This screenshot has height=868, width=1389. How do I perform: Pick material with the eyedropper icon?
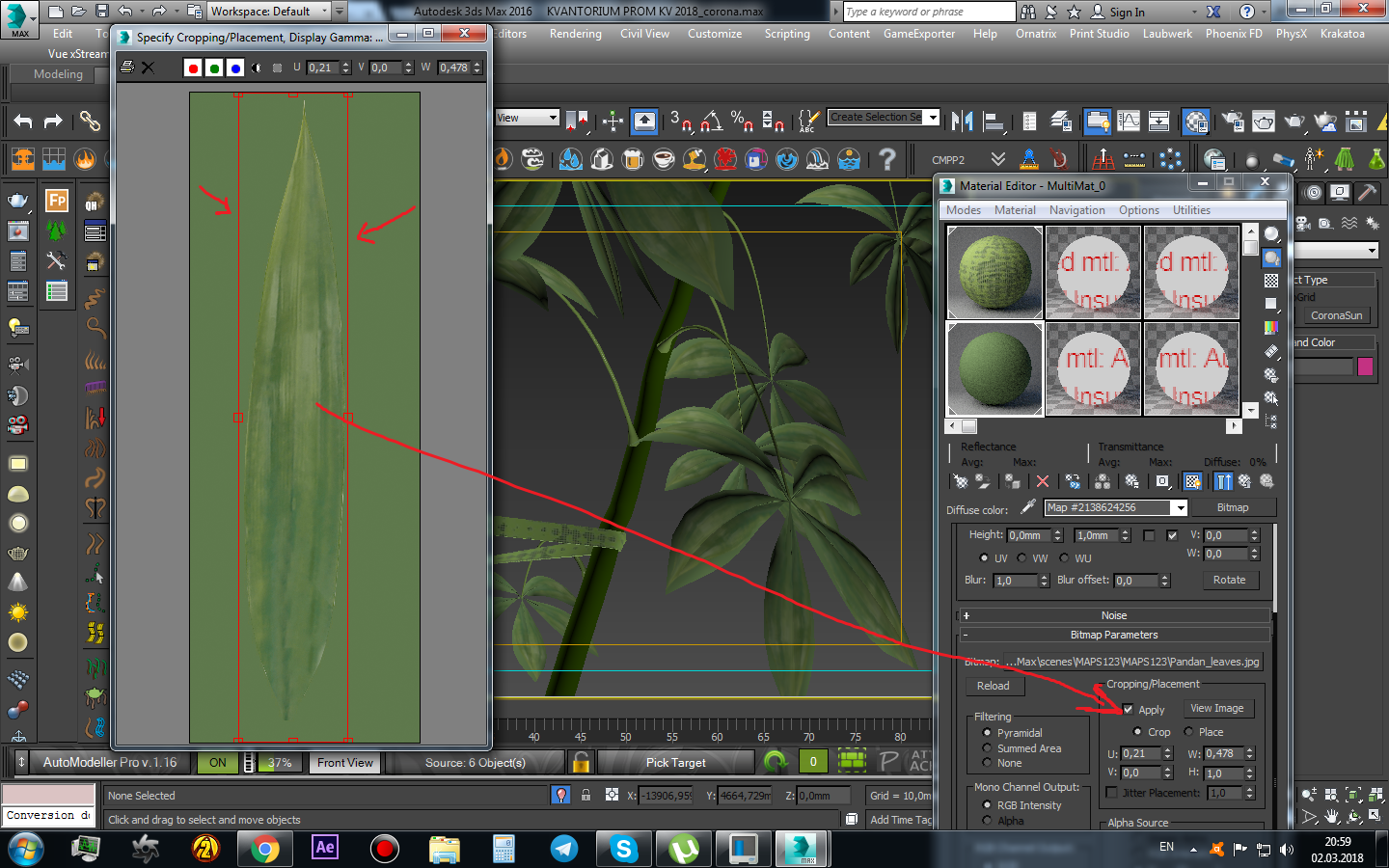click(1028, 507)
